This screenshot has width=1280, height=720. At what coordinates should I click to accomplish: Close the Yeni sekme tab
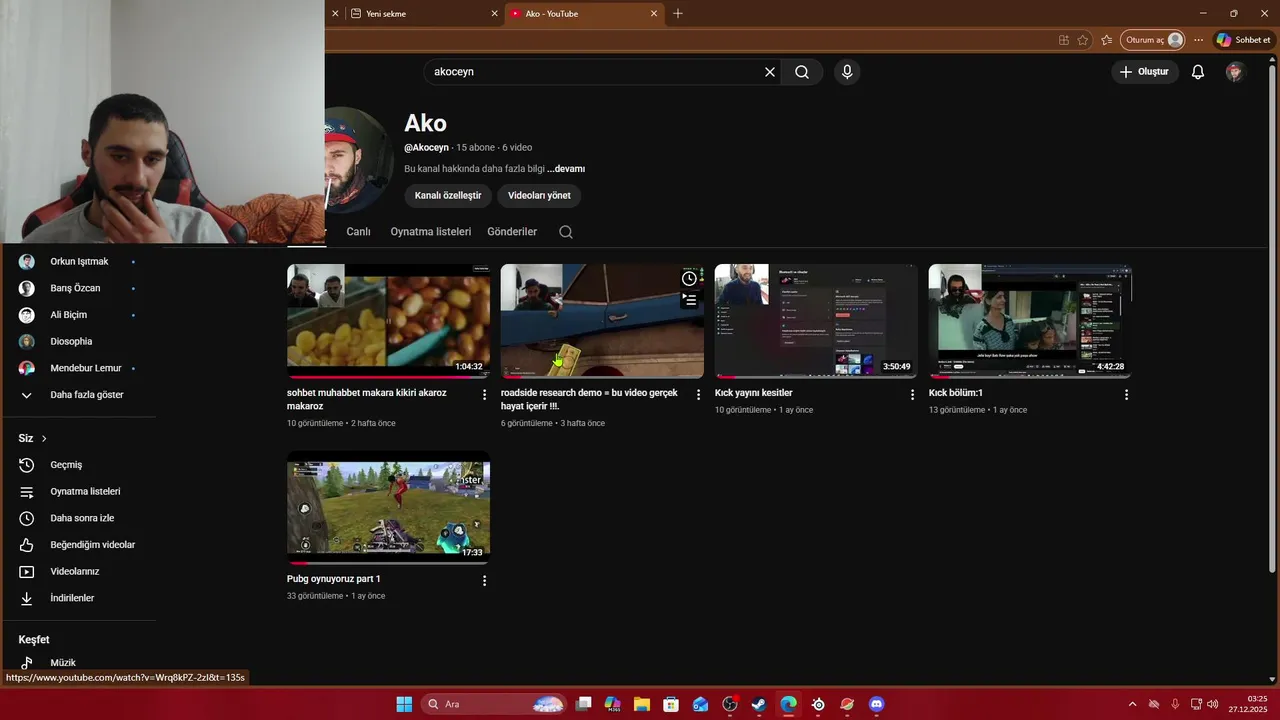pyautogui.click(x=494, y=14)
